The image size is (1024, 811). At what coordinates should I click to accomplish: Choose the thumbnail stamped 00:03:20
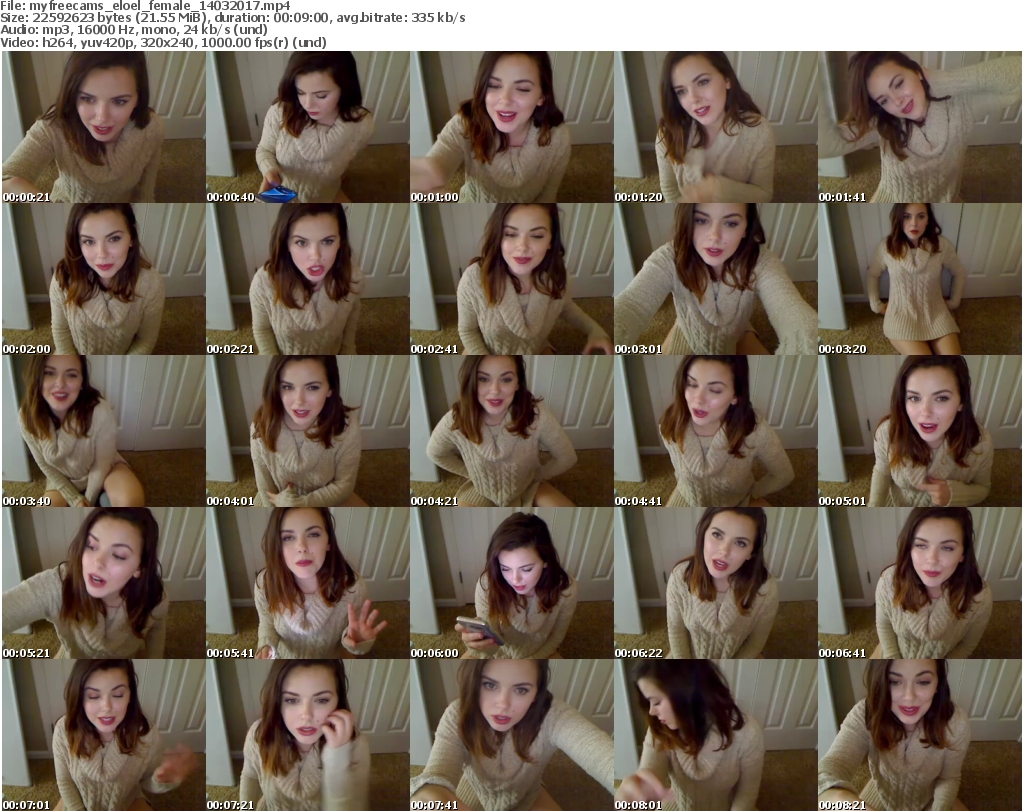920,279
